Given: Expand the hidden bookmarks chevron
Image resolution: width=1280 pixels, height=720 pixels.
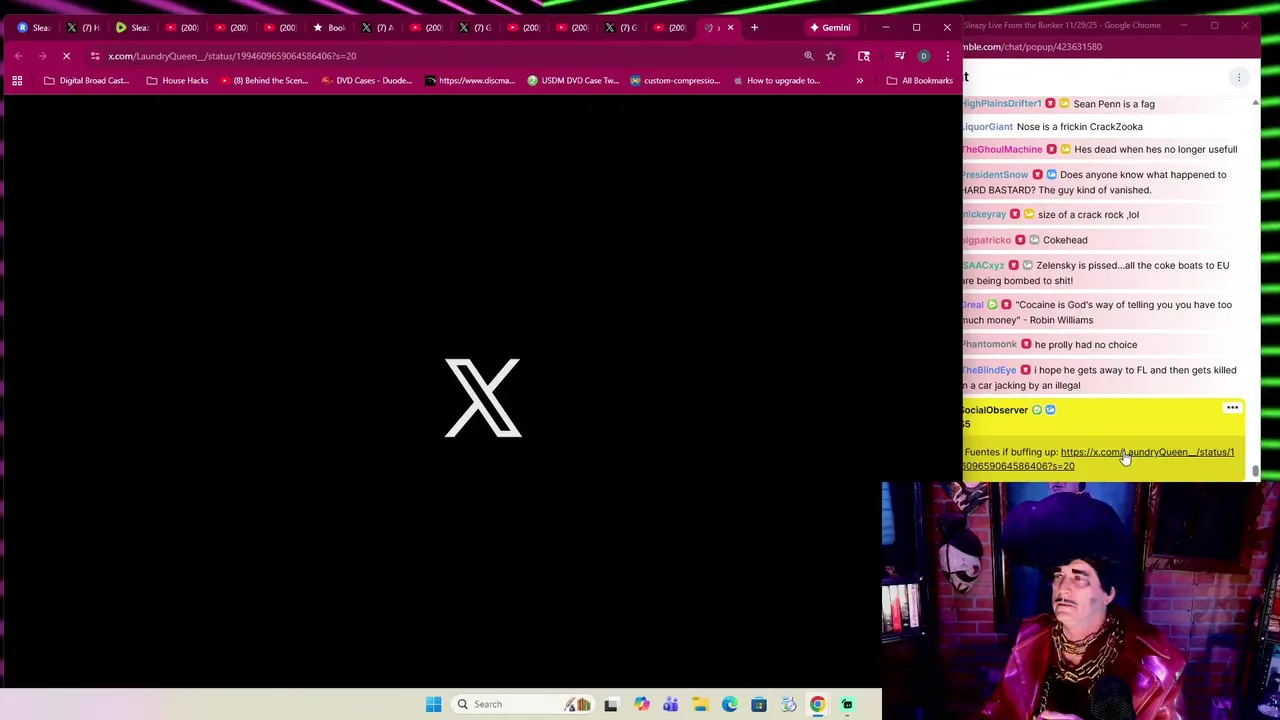Looking at the screenshot, I should pos(859,80).
